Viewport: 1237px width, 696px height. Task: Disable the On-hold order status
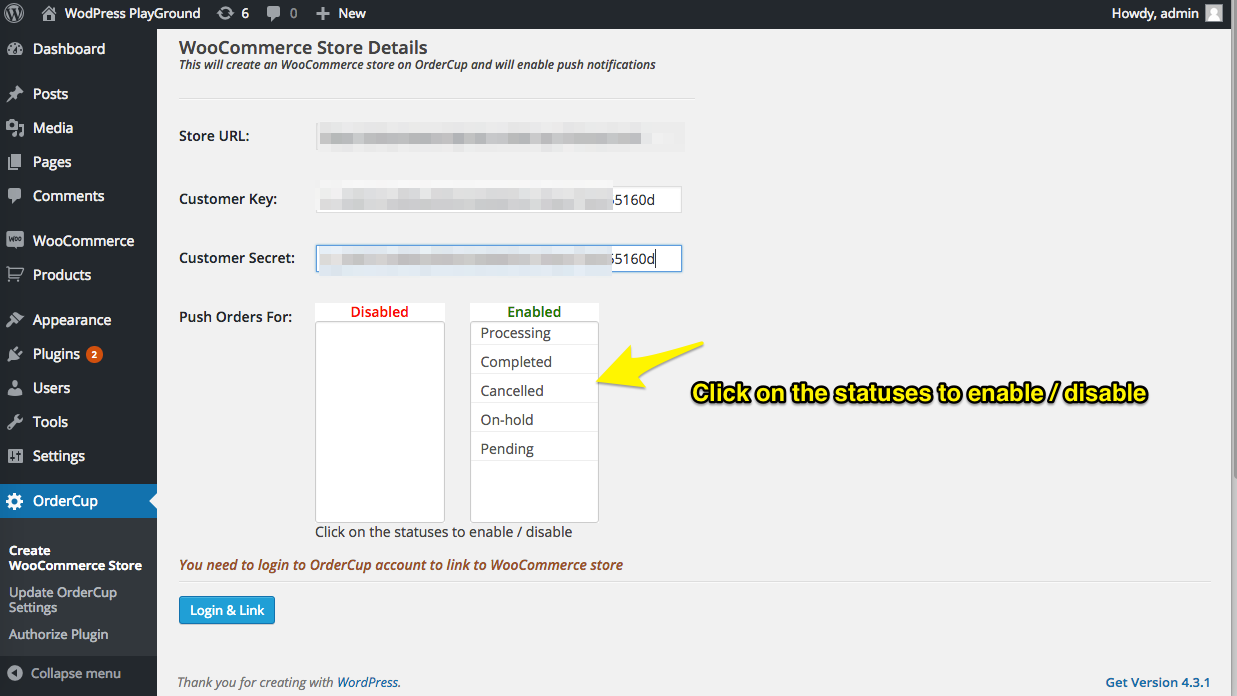[x=534, y=420]
